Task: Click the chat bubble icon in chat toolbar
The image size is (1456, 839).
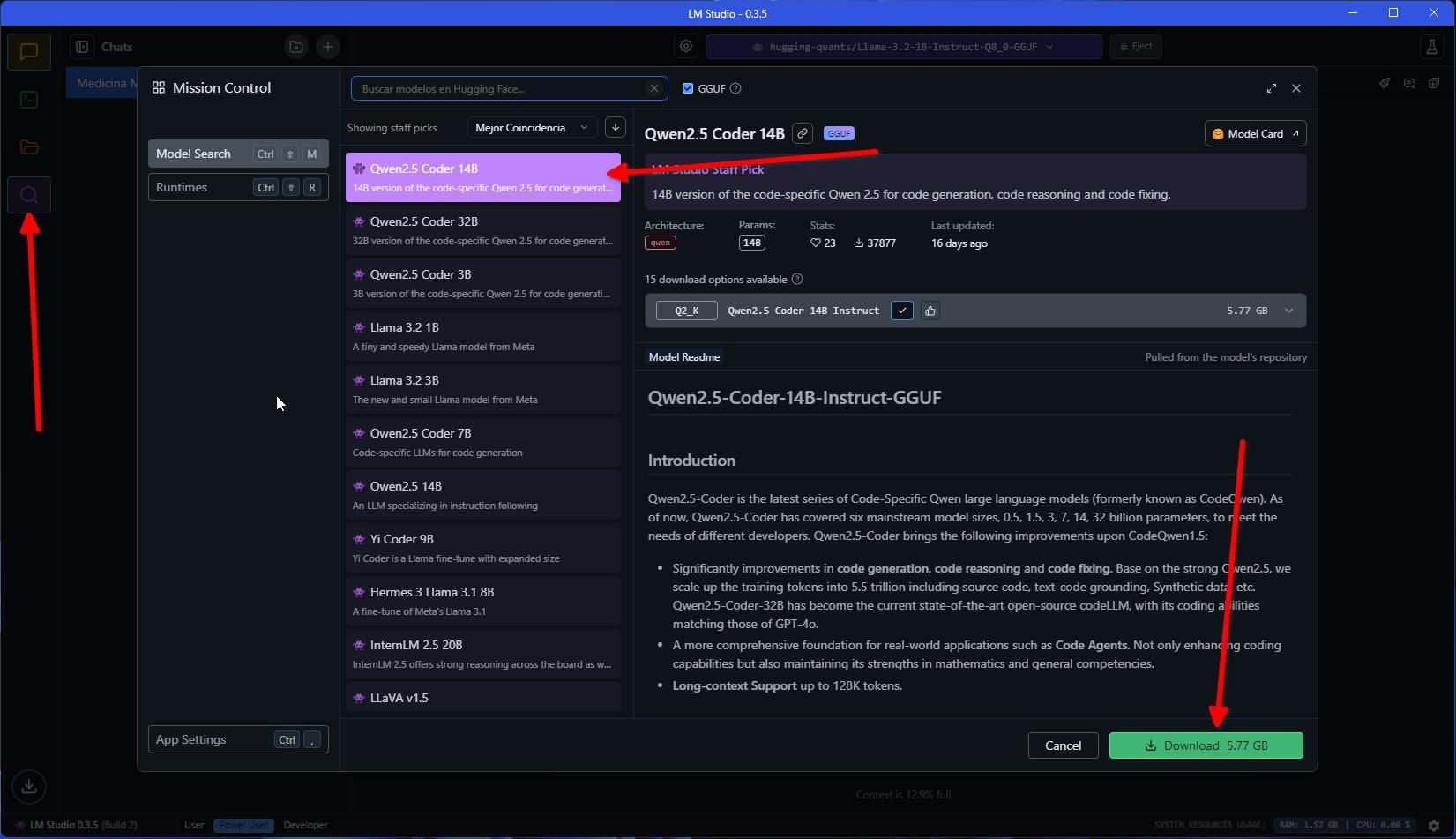Action: click(1409, 83)
